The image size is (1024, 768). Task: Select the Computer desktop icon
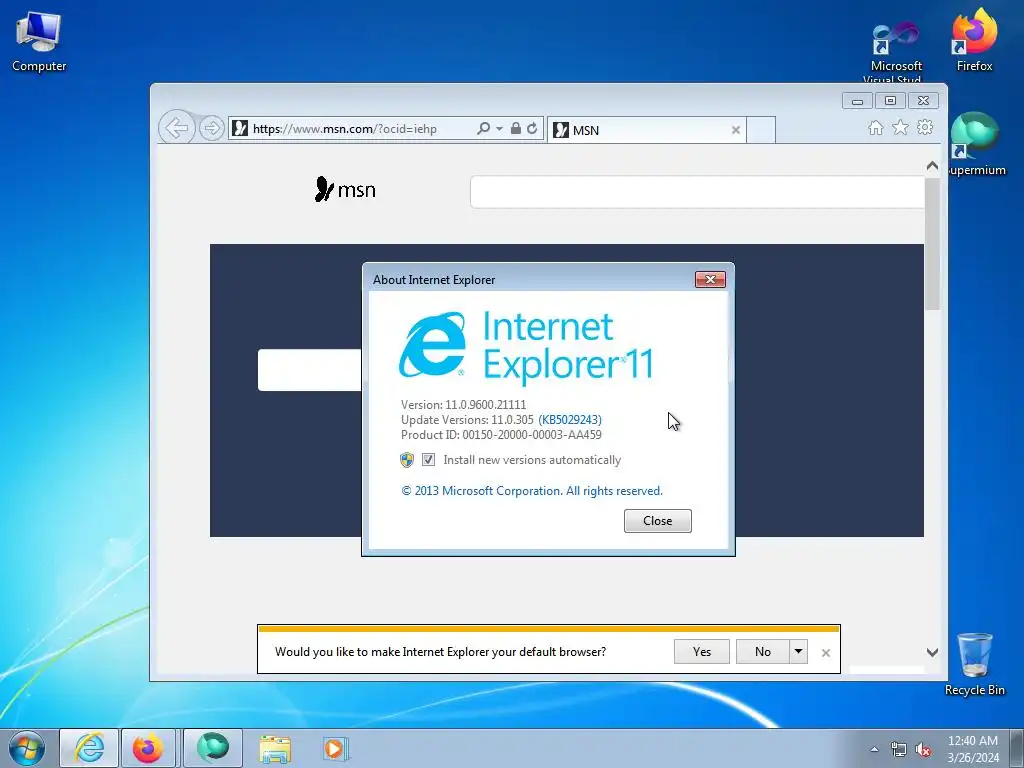pos(39,41)
